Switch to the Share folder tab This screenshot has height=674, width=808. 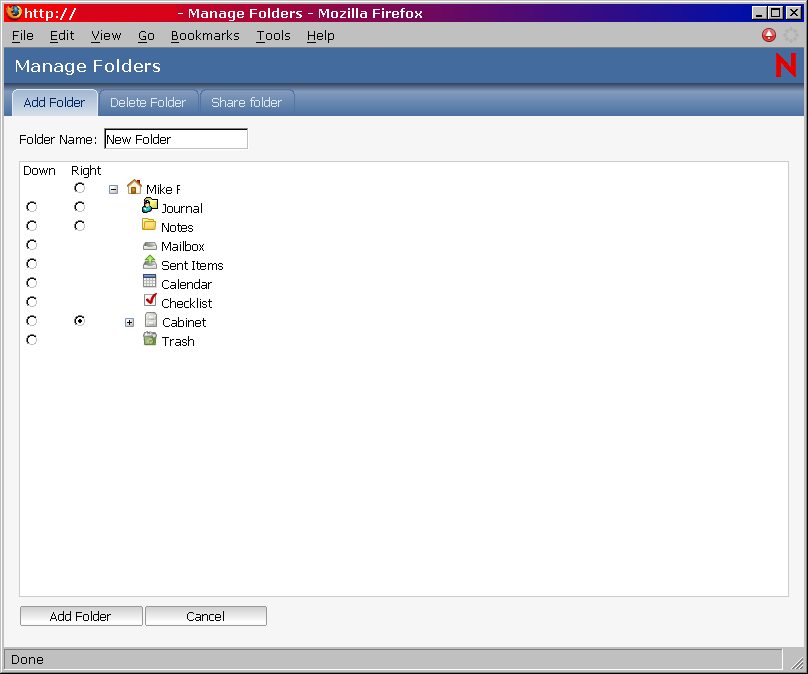click(246, 103)
